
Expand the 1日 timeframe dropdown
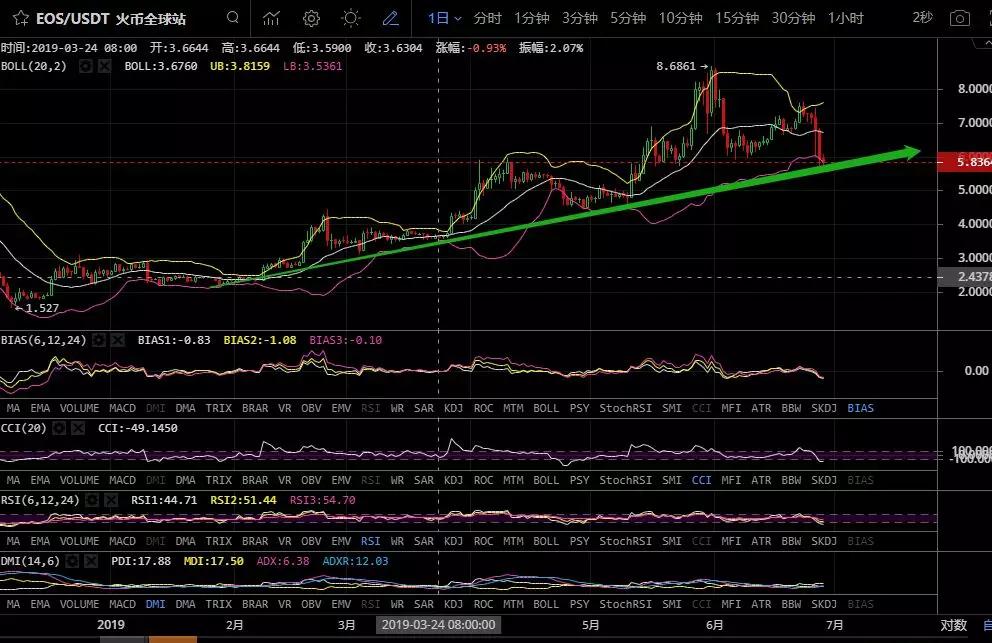click(x=445, y=18)
